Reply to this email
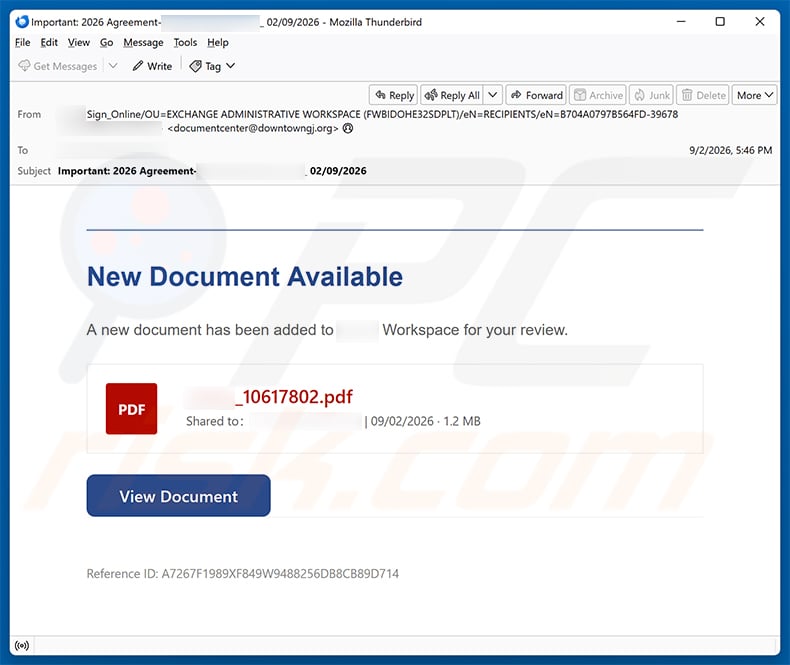 [x=394, y=95]
